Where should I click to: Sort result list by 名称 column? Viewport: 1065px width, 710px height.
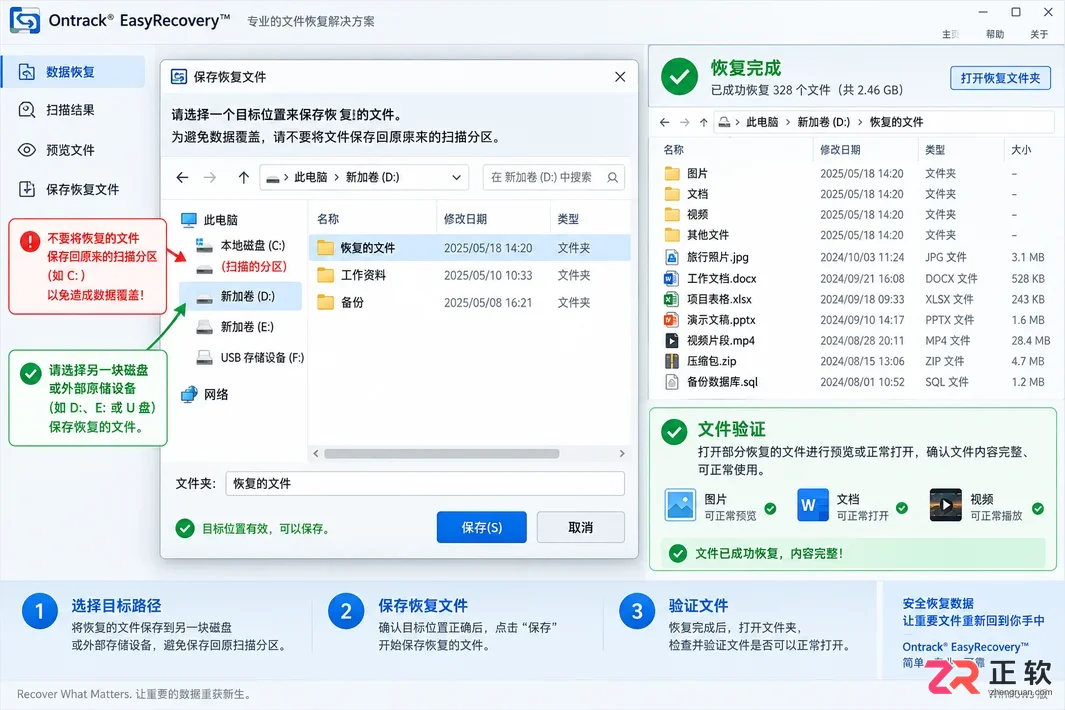click(674, 149)
